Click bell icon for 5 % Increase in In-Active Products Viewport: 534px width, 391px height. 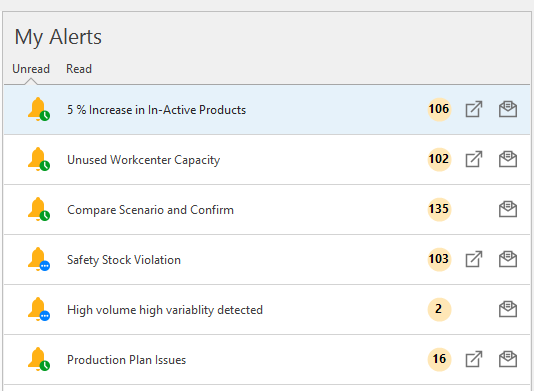click(39, 109)
